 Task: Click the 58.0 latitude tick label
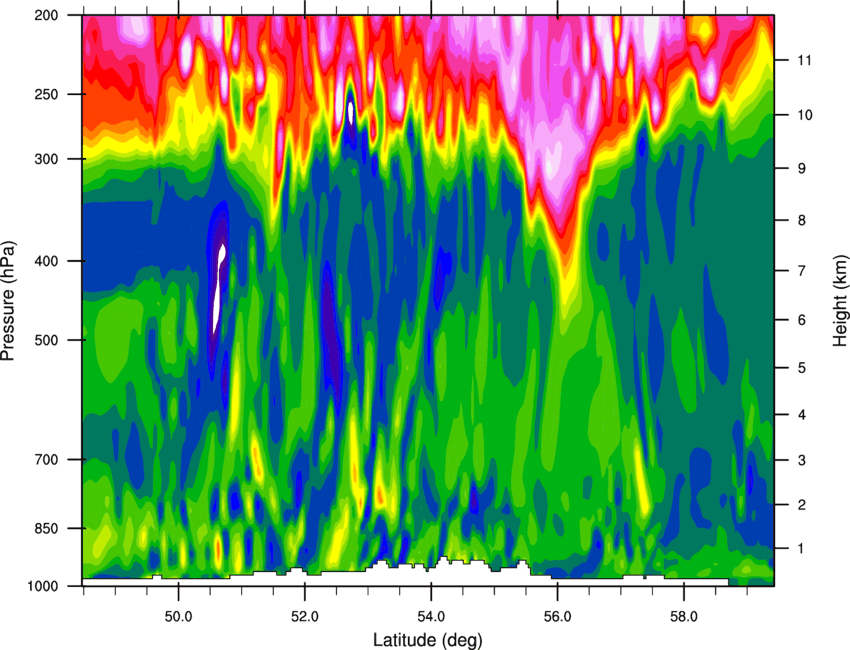684,617
